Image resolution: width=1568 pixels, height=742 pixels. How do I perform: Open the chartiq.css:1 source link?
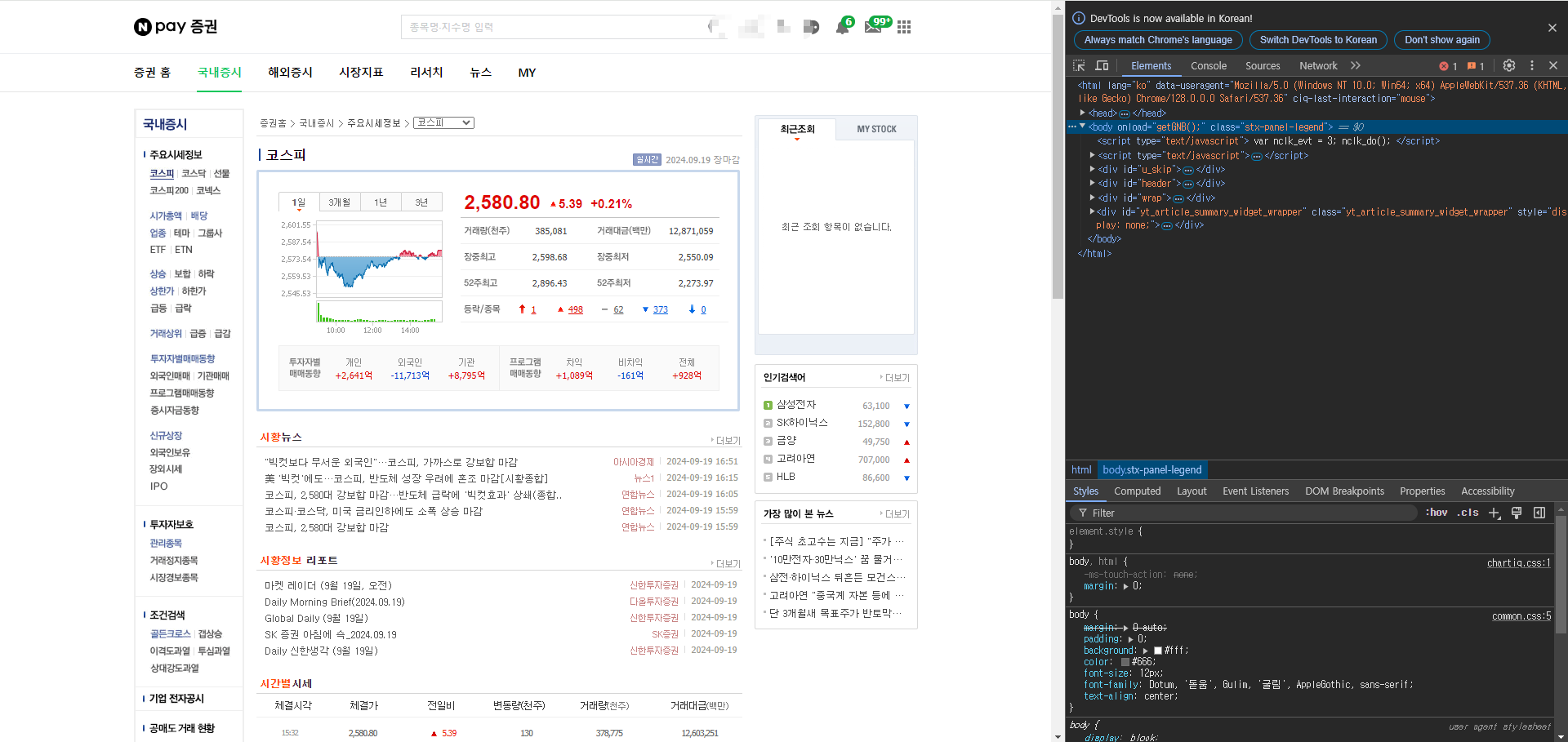click(1518, 563)
